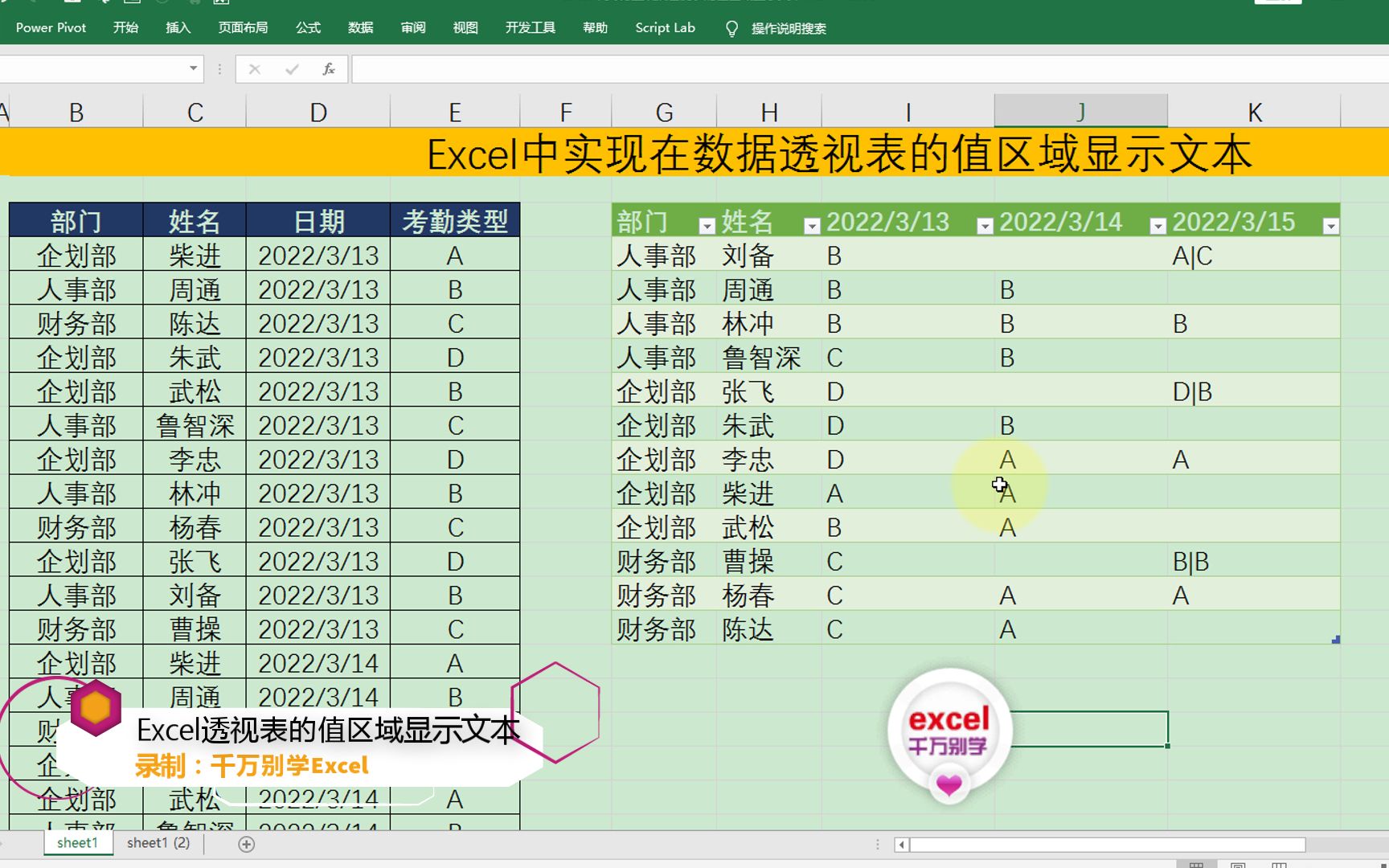Click the horizontal scrollbar track
The width and height of the screenshot is (1389, 868).
(1108, 845)
